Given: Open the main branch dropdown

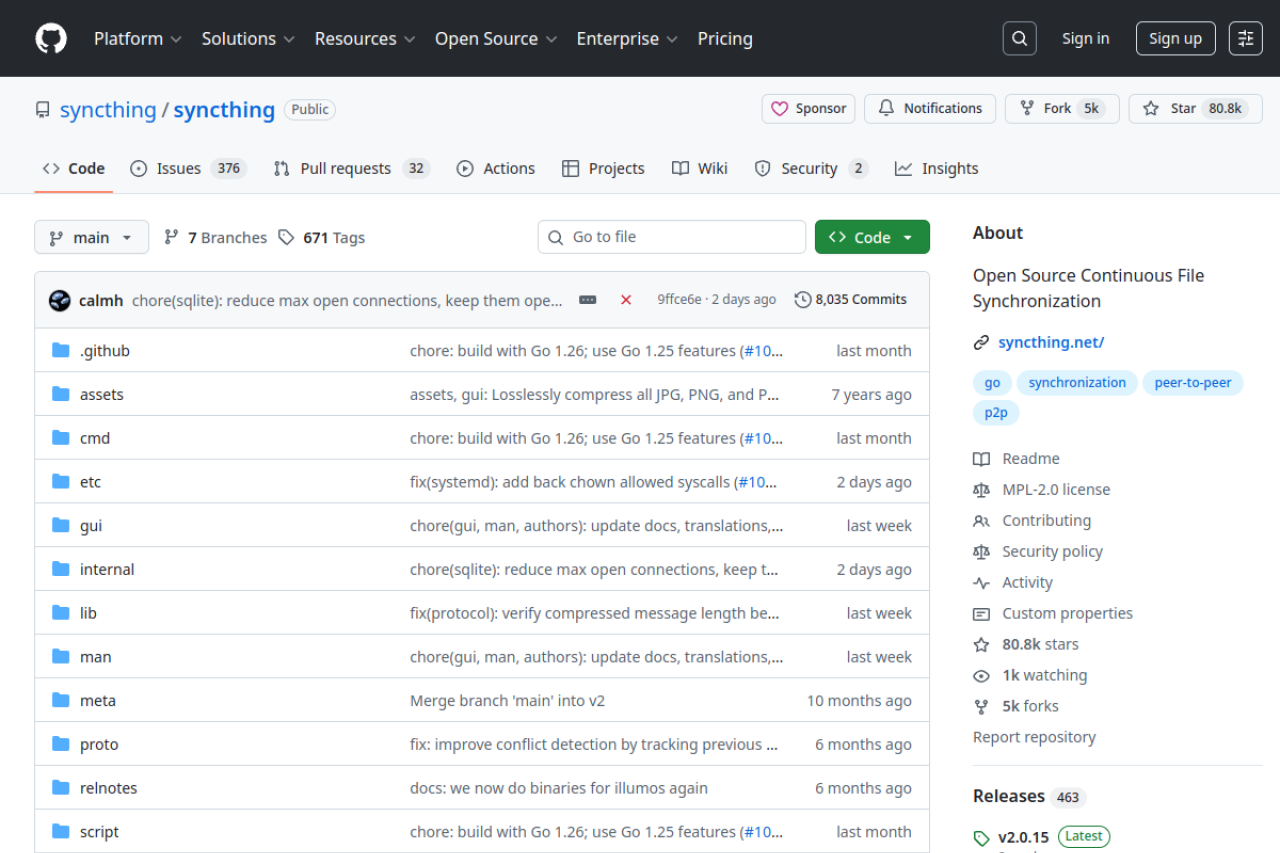Looking at the screenshot, I should click(x=91, y=237).
